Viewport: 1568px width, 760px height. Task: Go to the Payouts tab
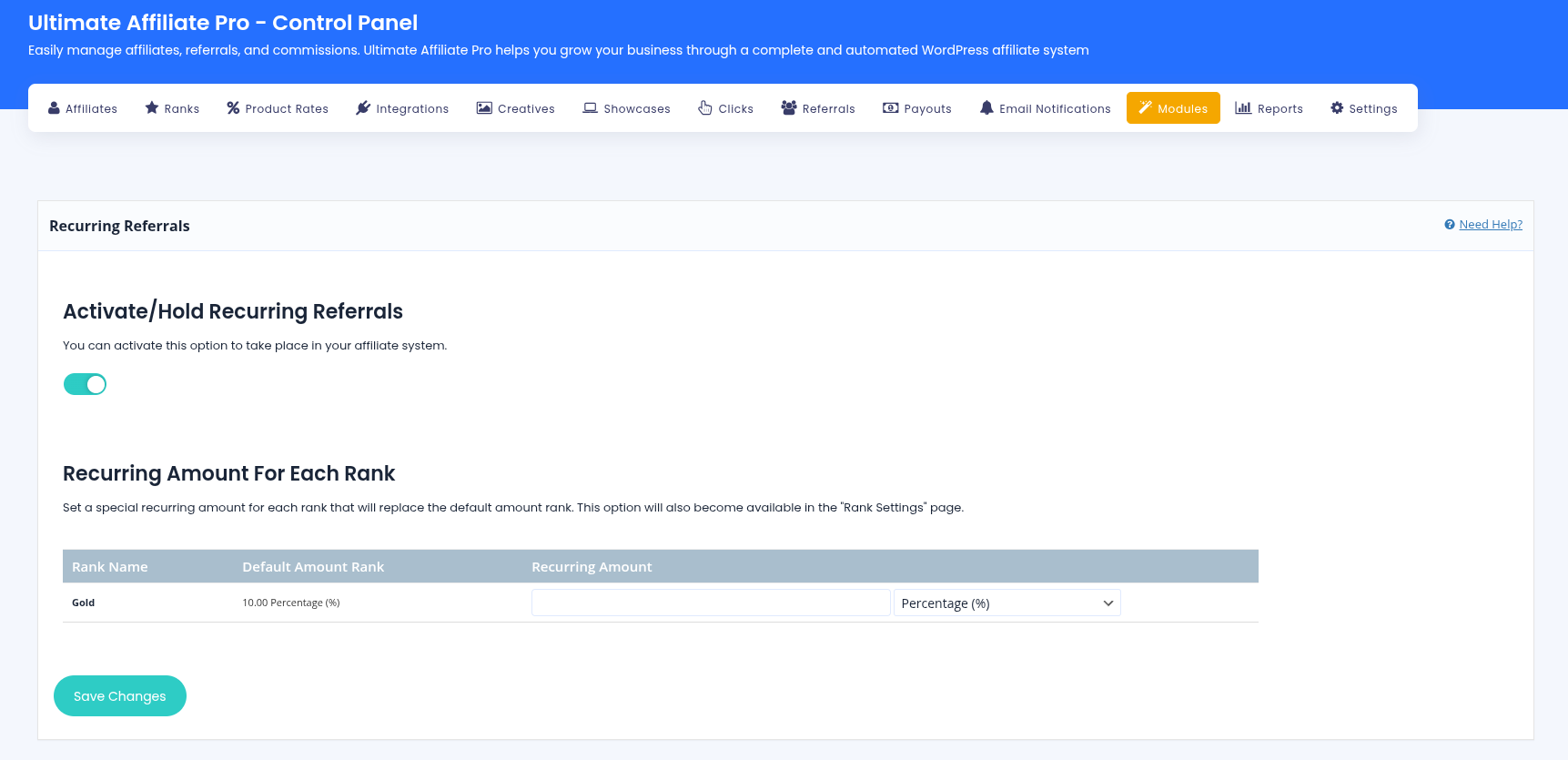click(917, 108)
